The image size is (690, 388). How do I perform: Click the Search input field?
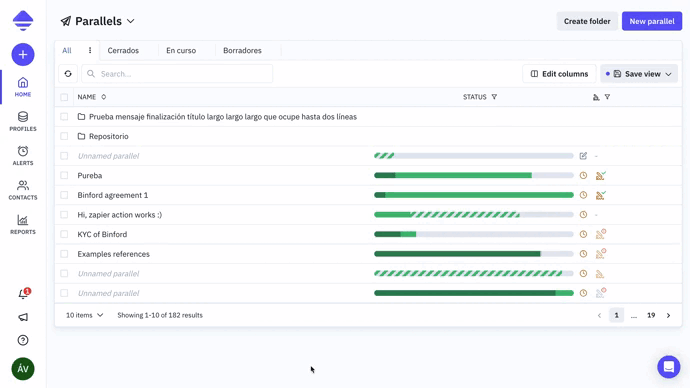pyautogui.click(x=177, y=74)
